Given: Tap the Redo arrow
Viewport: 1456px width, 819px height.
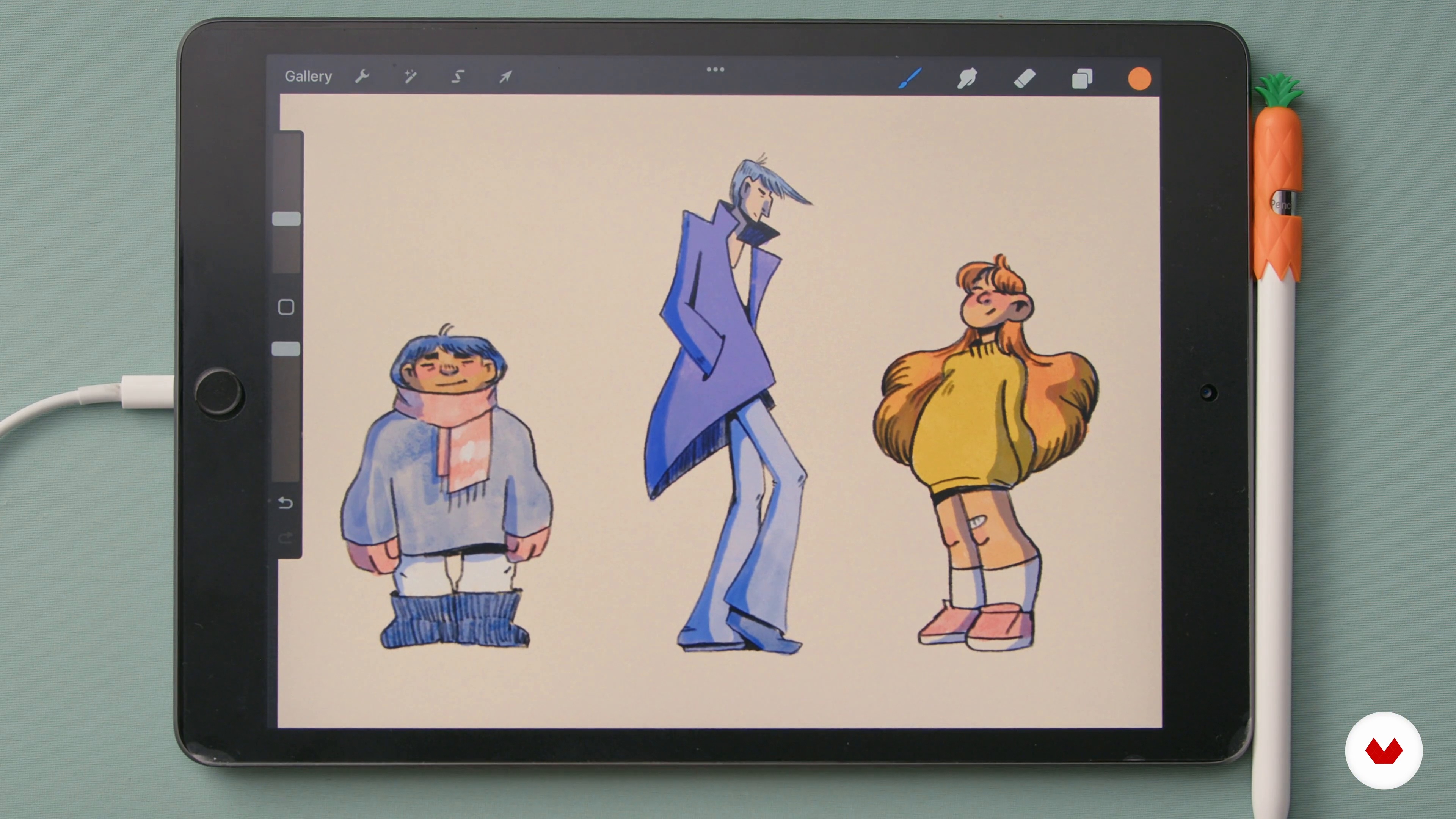Looking at the screenshot, I should tap(286, 538).
